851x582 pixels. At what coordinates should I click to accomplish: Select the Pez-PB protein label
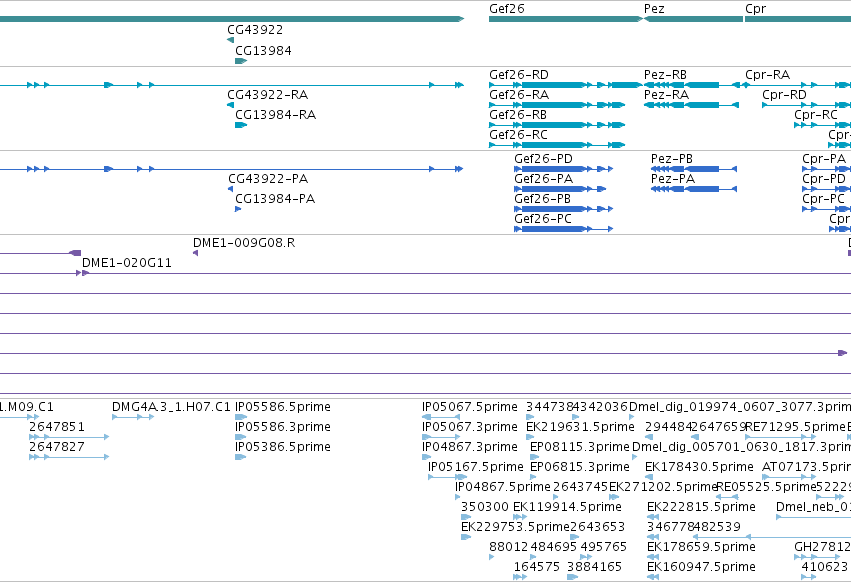[x=672, y=159]
